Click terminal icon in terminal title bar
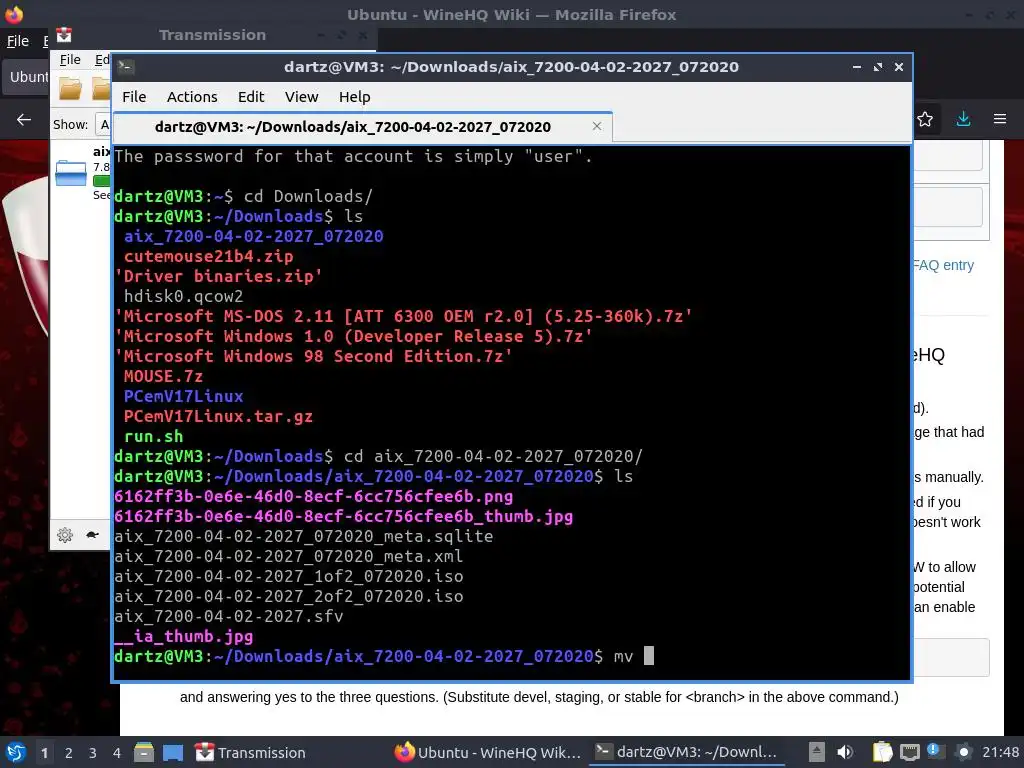 pos(125,67)
